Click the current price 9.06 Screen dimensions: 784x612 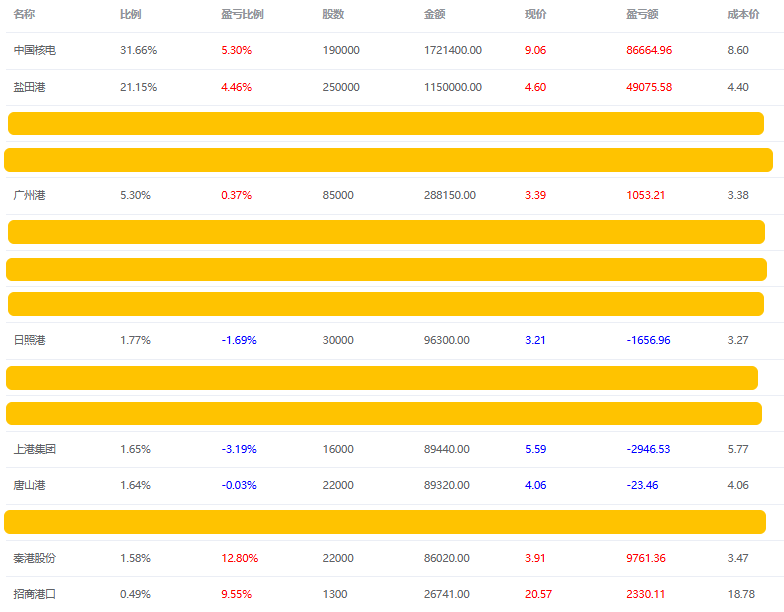pyautogui.click(x=536, y=50)
